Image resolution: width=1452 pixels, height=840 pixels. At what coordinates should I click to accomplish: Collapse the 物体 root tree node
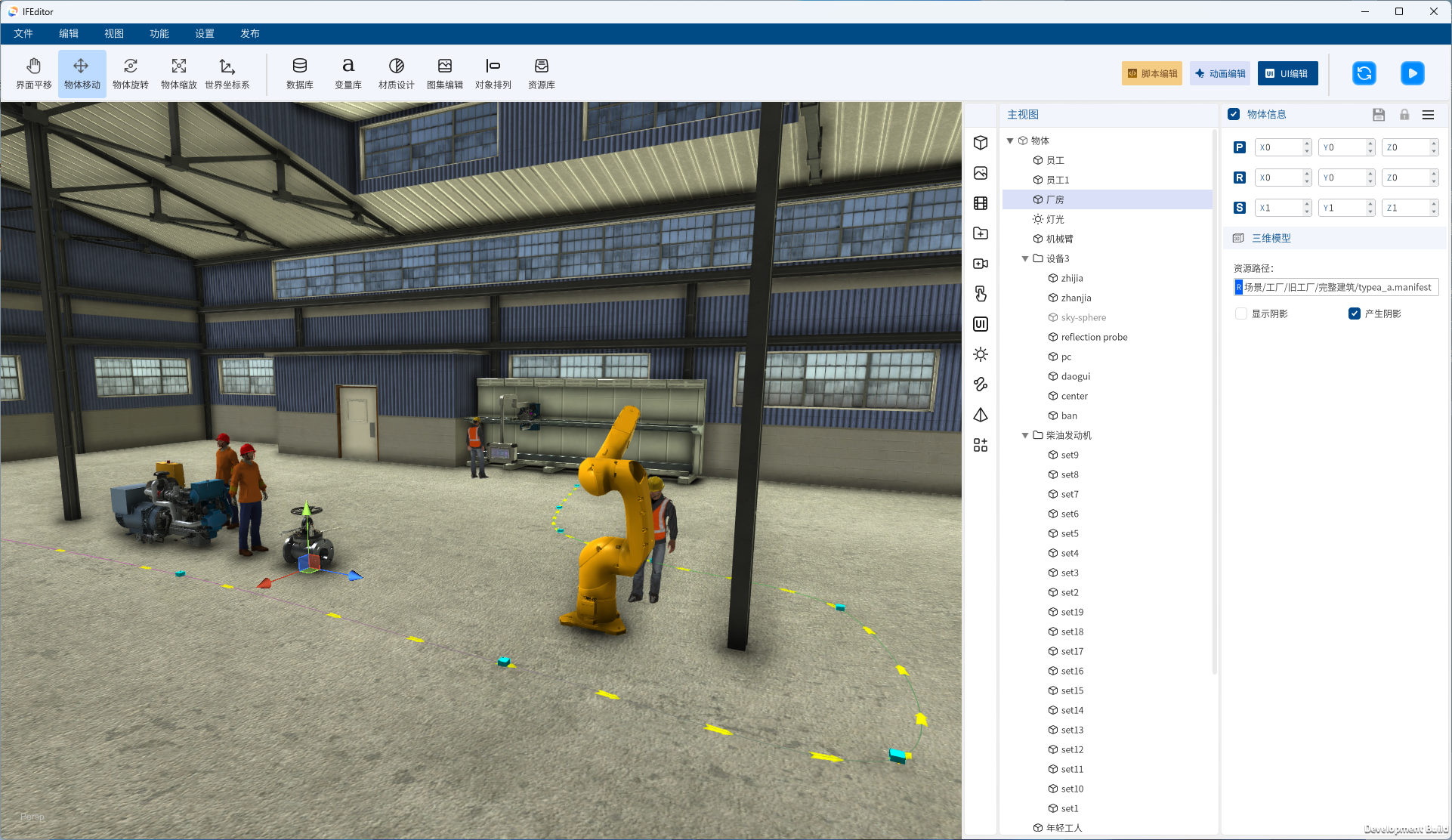1010,141
